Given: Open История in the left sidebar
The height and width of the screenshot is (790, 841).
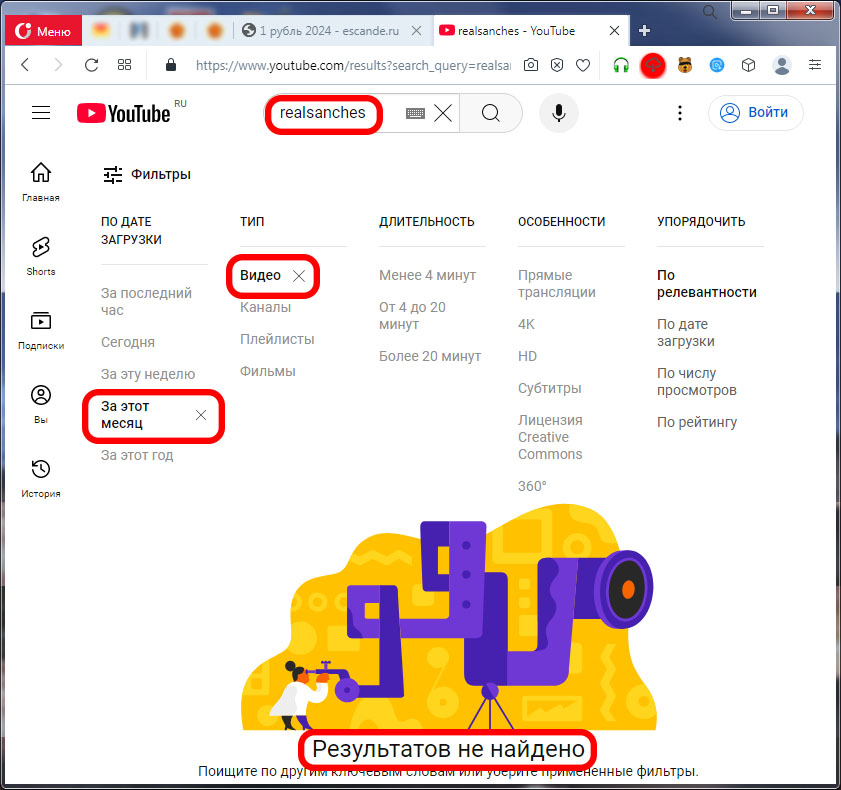Looking at the screenshot, I should [41, 478].
